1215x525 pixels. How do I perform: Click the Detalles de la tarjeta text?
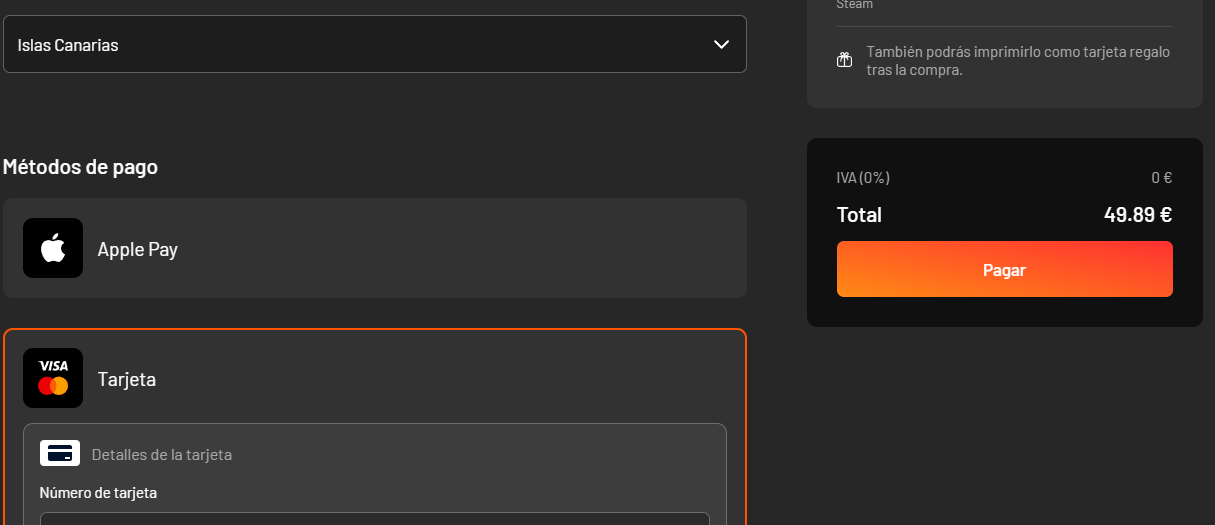(x=162, y=454)
